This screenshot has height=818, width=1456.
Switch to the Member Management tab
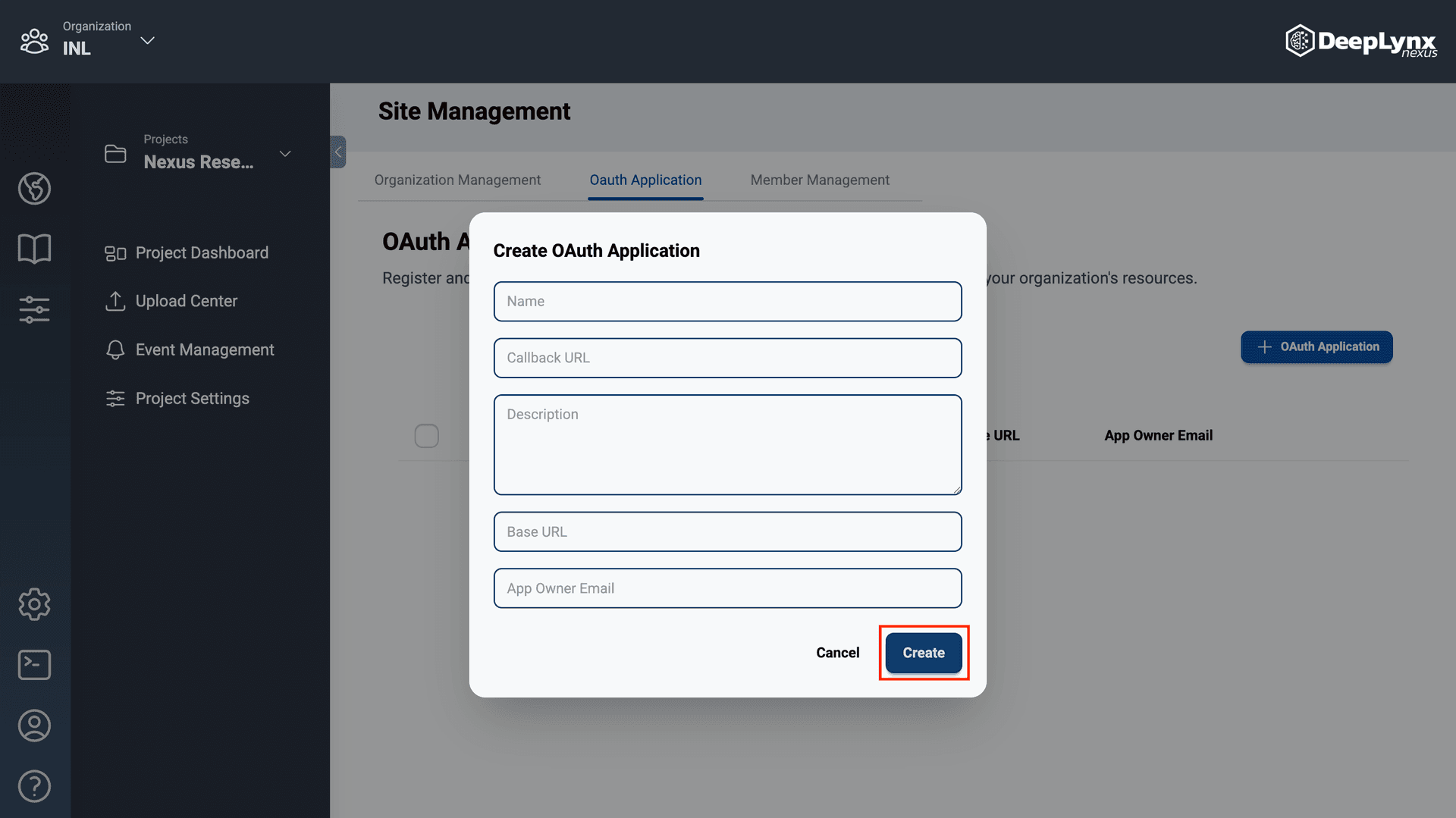pos(820,180)
